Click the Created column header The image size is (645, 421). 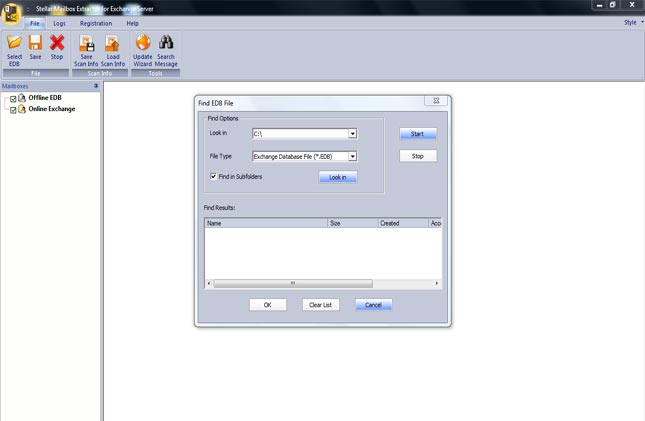click(x=403, y=223)
